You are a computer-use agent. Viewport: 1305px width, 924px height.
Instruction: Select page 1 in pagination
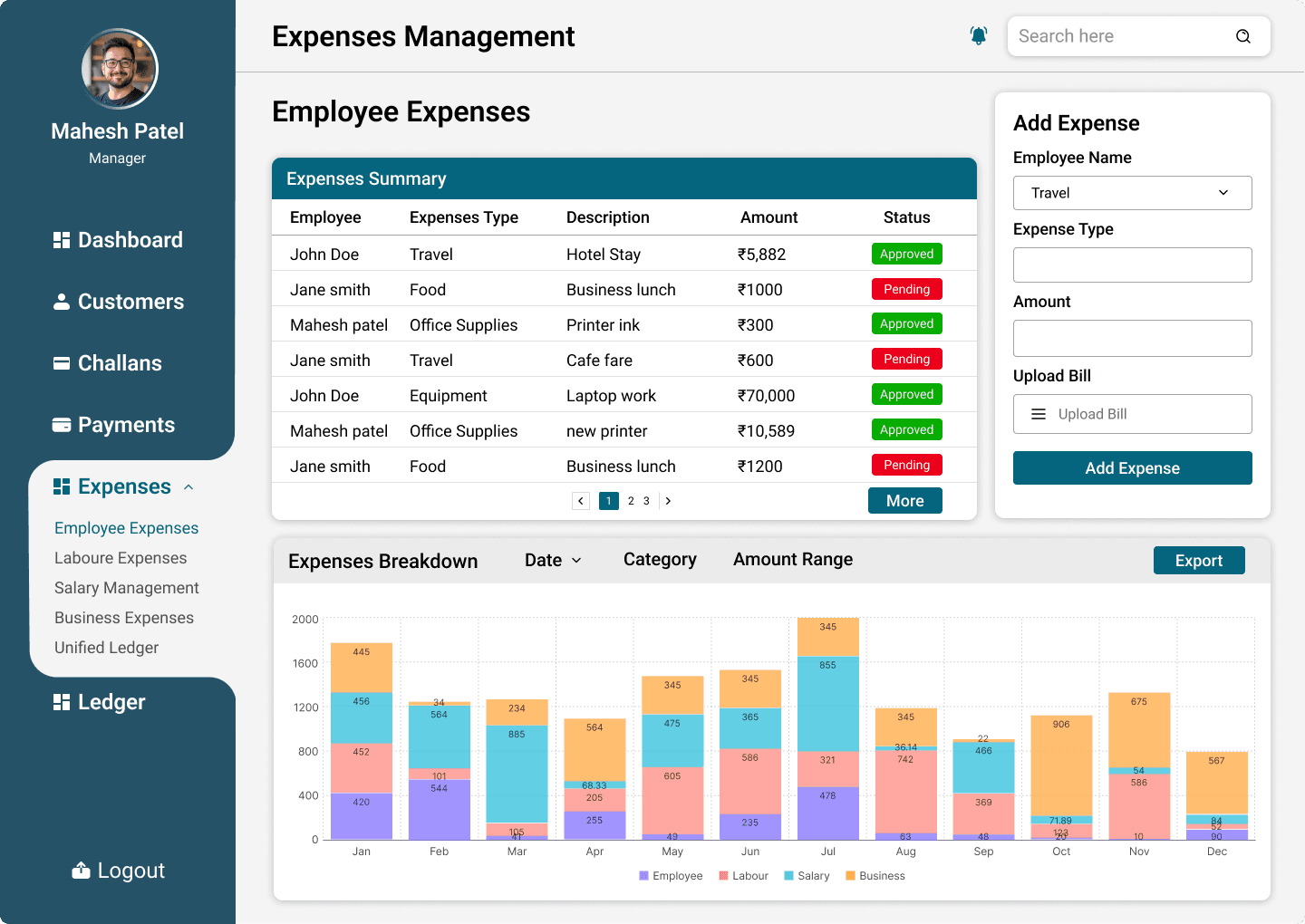point(609,501)
